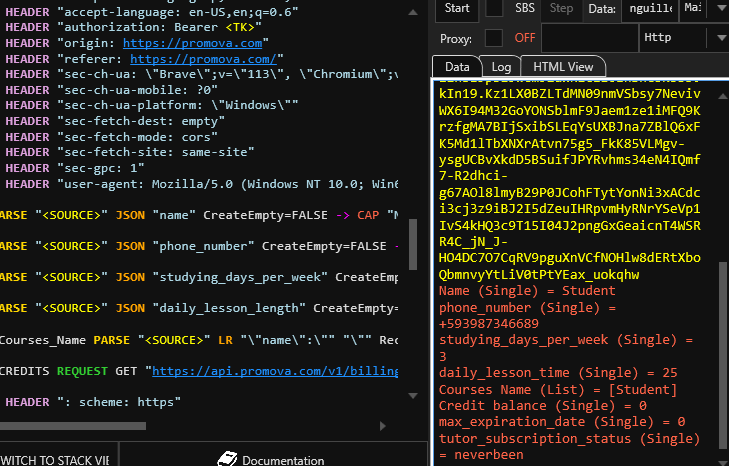Click the script editor scroll-up arrow
The width and height of the screenshot is (729, 466).
pyautogui.click(x=412, y=13)
